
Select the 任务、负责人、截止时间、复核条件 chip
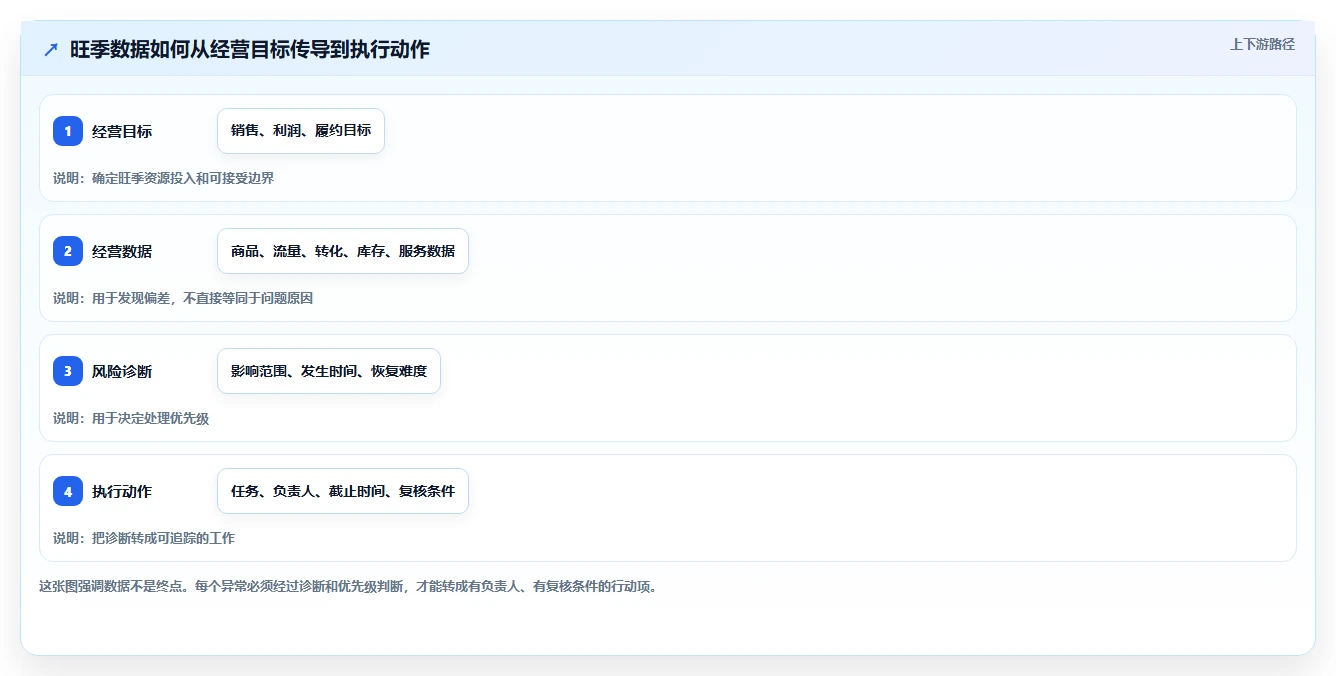(343, 491)
